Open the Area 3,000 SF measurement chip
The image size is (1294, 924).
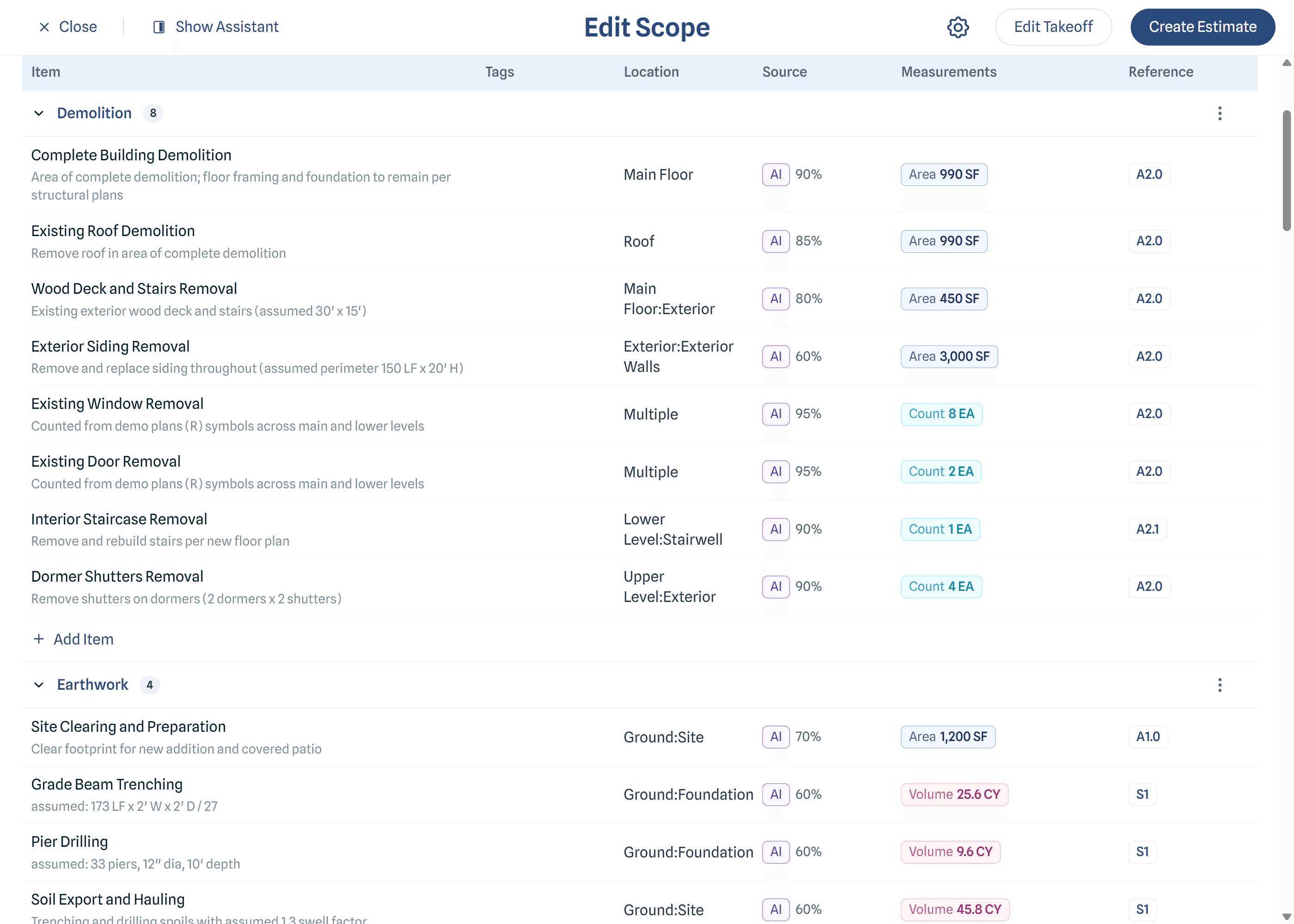point(949,356)
